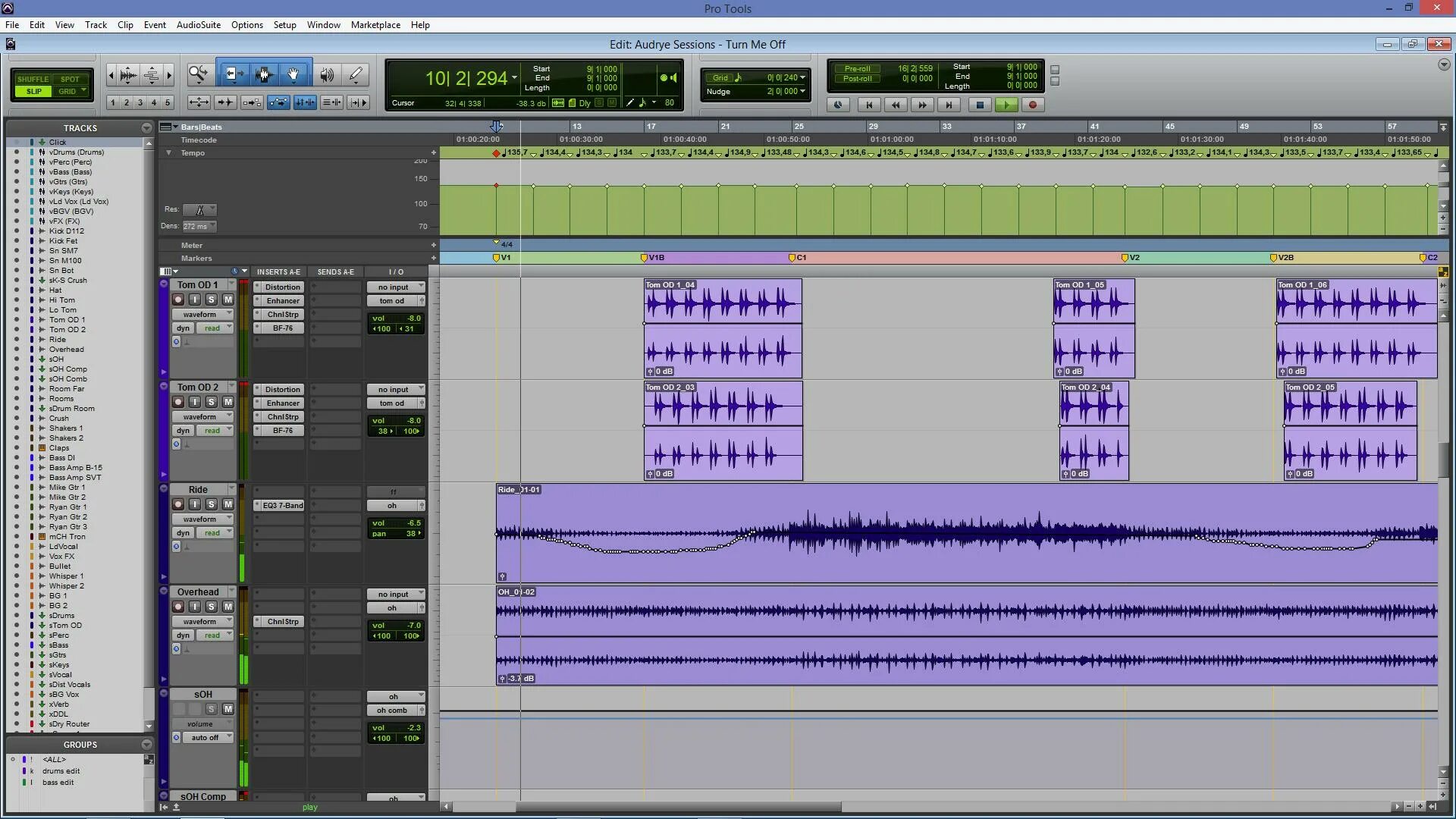This screenshot has width=1456, height=819.
Task: Expand the Tempo ruler section
Action: pos(167,152)
